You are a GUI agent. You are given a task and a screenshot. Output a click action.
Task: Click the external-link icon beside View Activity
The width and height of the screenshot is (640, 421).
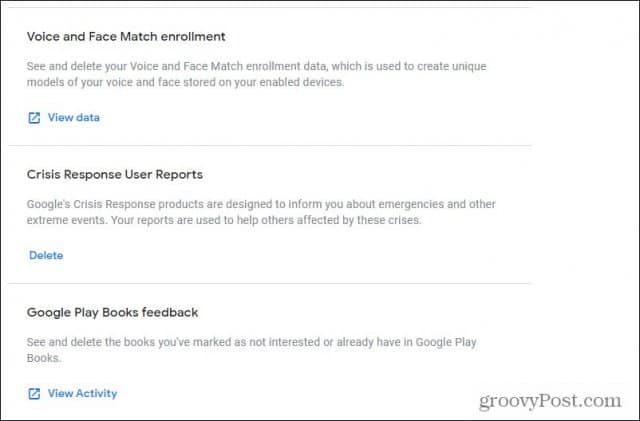tap(34, 394)
